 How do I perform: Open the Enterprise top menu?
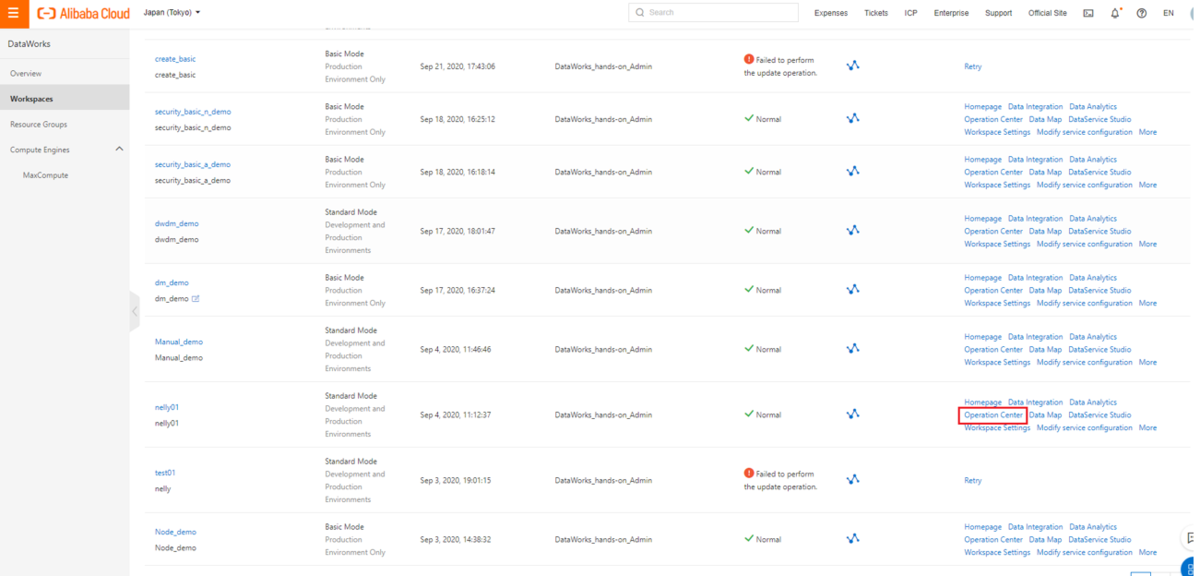pyautogui.click(x=951, y=13)
